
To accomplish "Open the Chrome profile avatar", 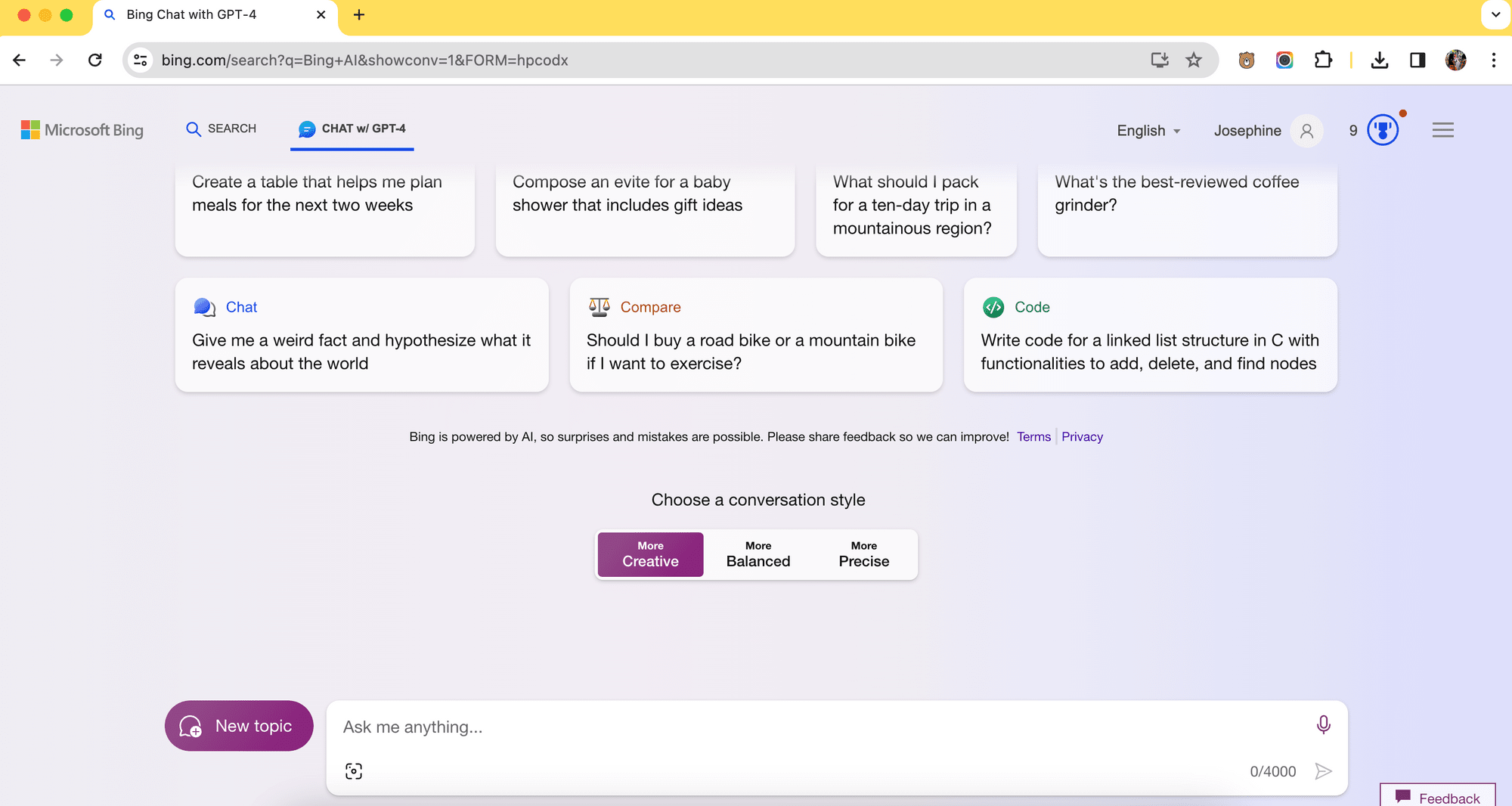I will point(1455,60).
